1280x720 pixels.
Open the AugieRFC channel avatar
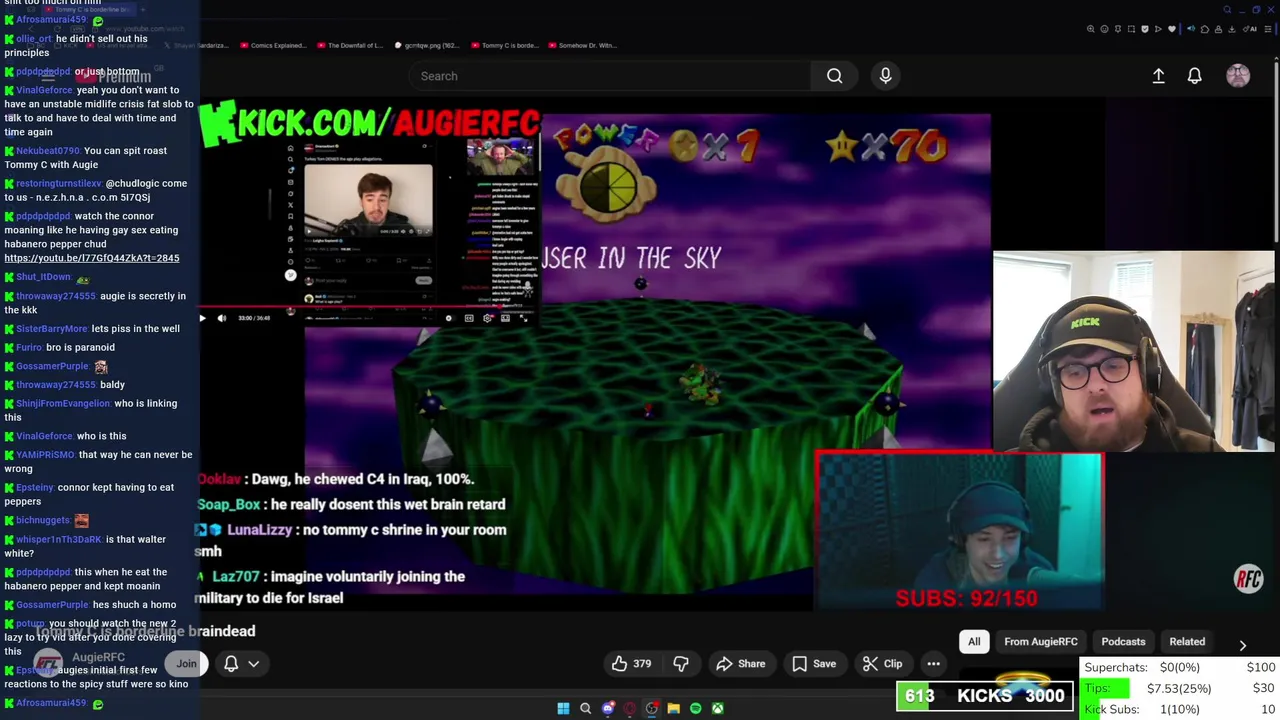pos(48,664)
